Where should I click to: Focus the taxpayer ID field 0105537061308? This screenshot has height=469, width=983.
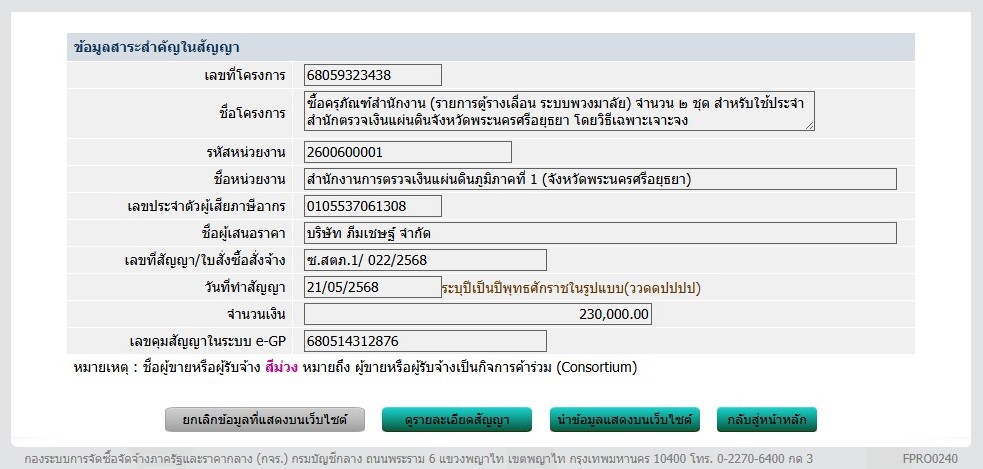[x=372, y=206]
